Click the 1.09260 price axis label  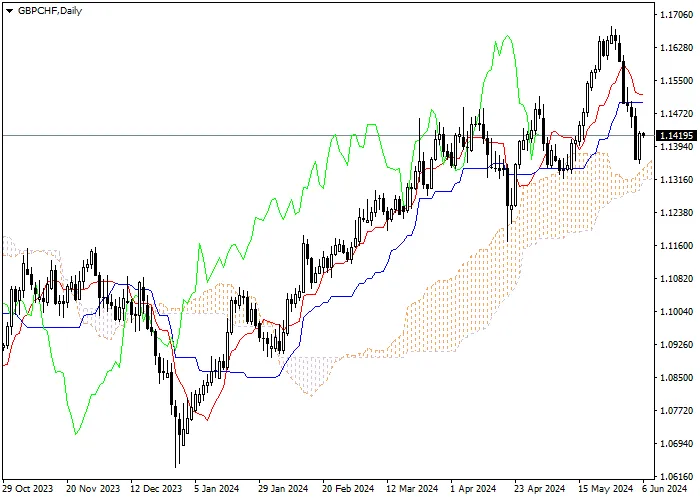[x=676, y=345]
